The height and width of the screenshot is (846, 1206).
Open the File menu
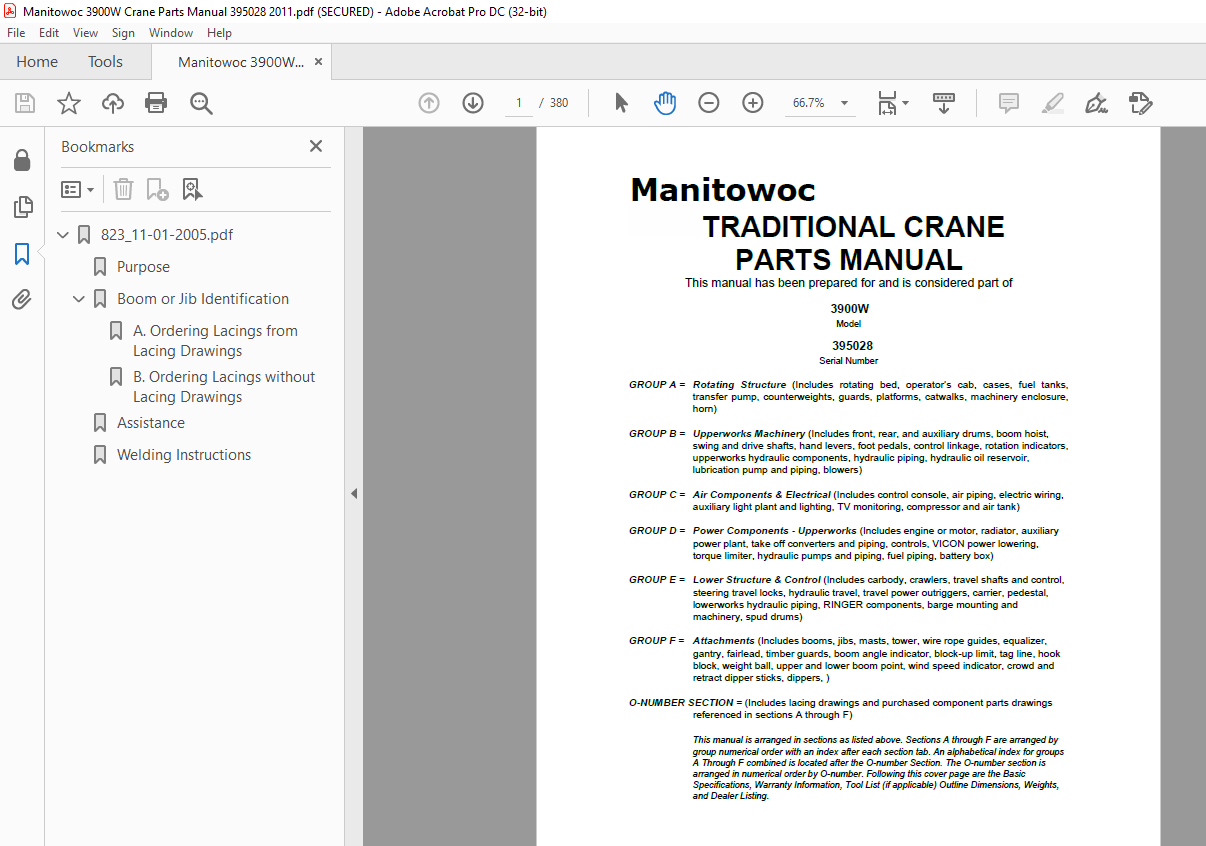16,33
